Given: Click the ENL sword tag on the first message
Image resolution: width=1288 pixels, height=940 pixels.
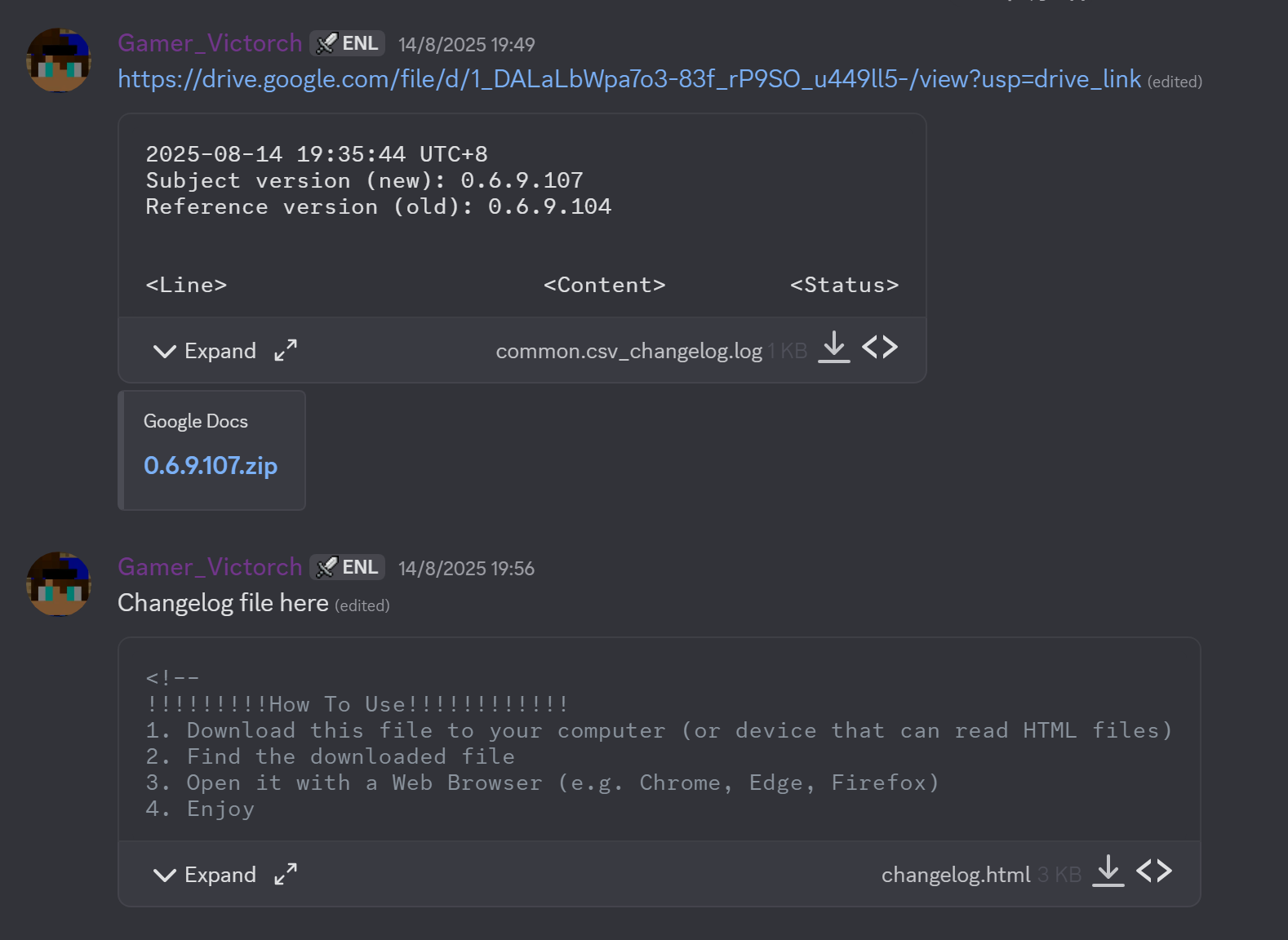Looking at the screenshot, I should (x=347, y=43).
